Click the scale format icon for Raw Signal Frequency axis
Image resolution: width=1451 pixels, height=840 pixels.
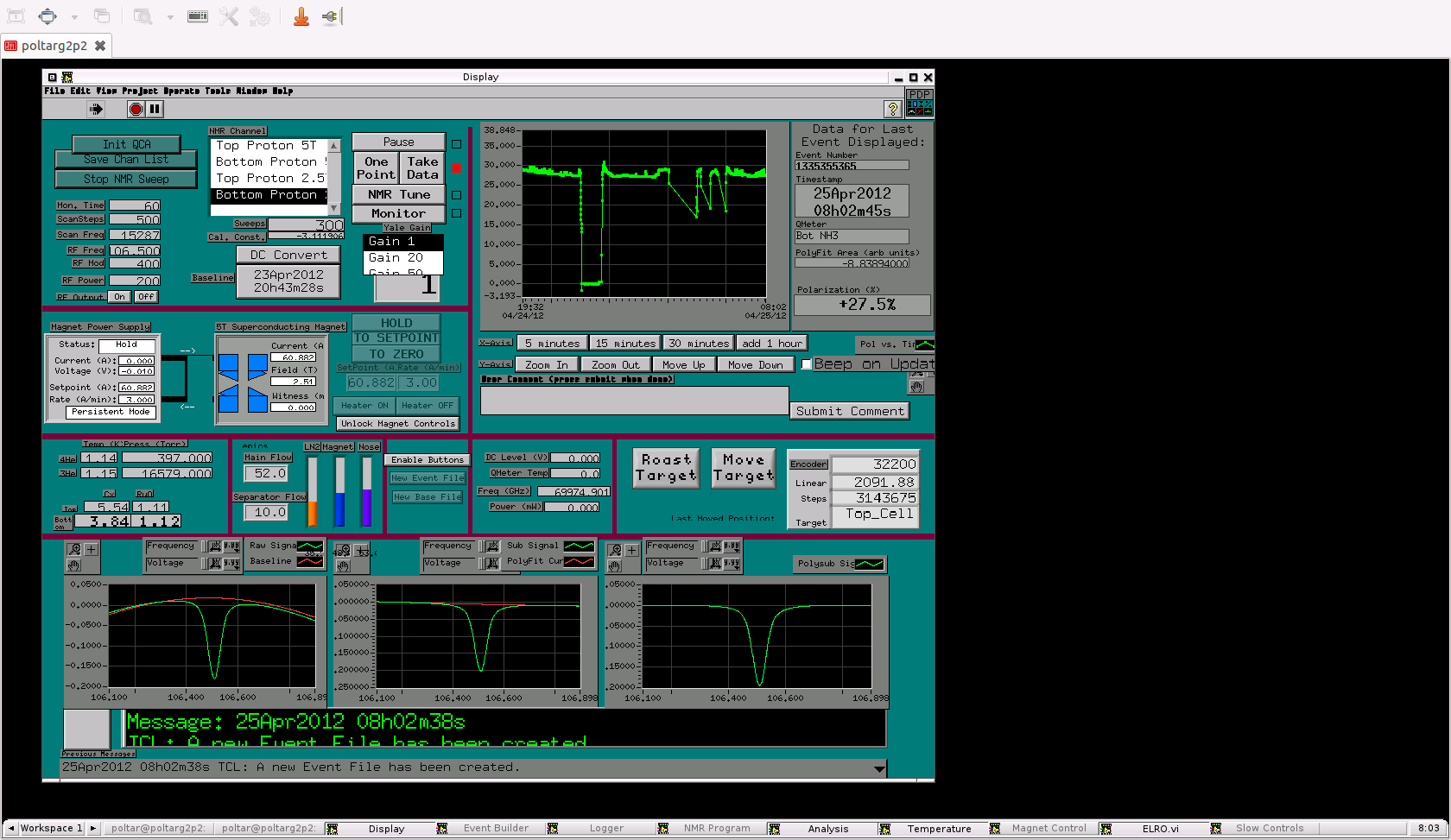[231, 546]
